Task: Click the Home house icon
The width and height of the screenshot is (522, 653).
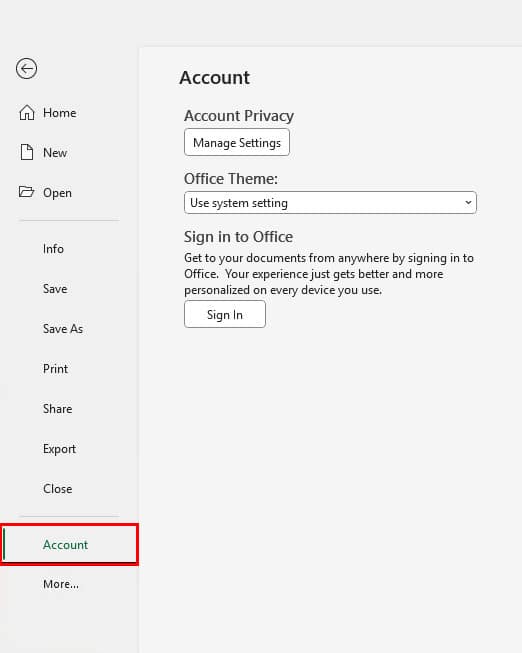Action: (27, 112)
